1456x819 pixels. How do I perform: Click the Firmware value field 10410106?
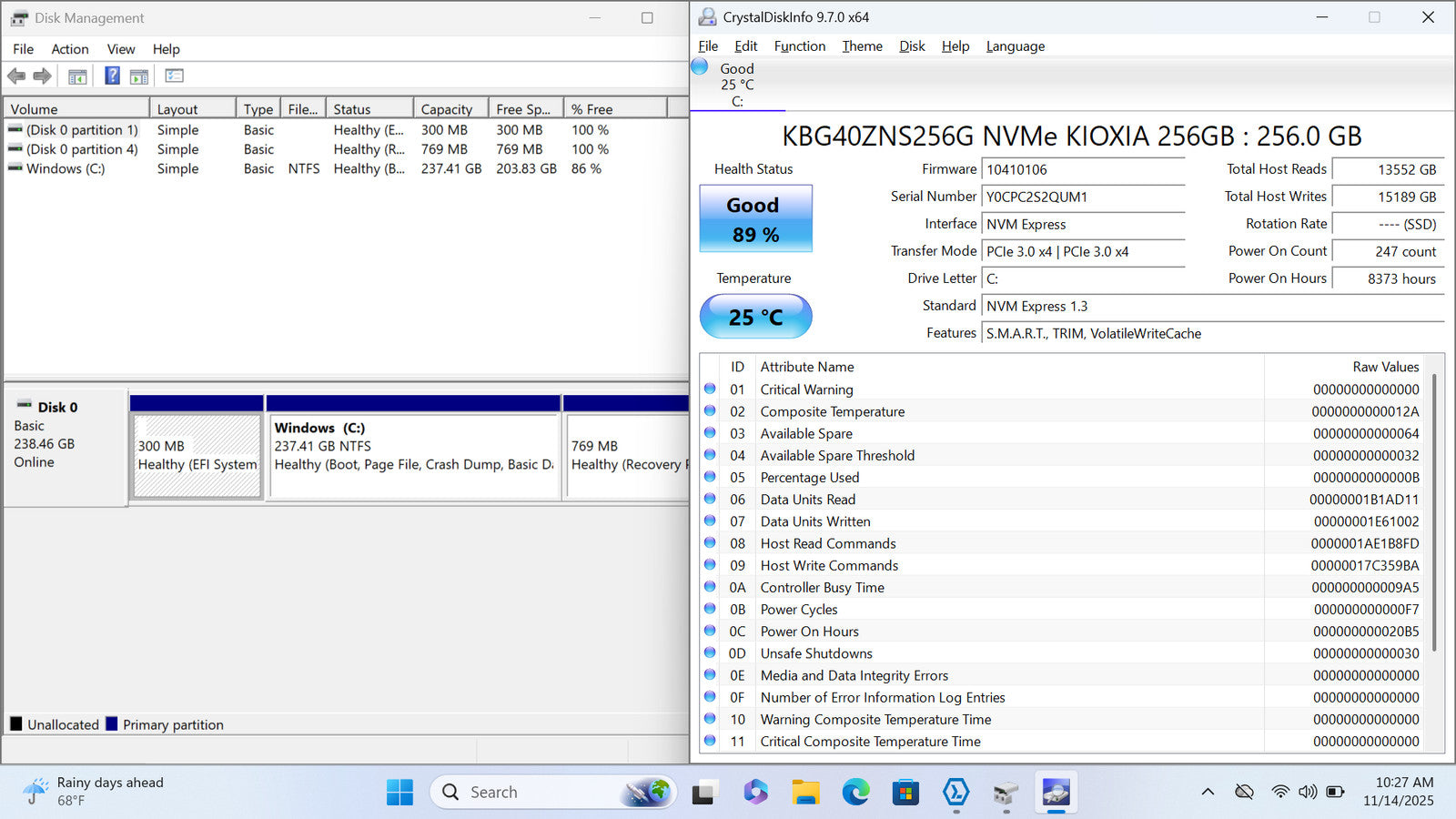click(1083, 170)
